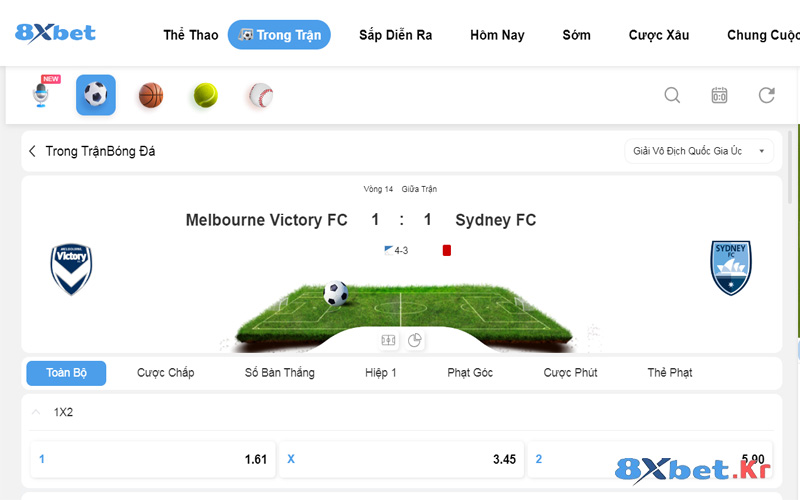The height and width of the screenshot is (500, 800).
Task: Show the pie chart statistics icon
Action: [415, 340]
